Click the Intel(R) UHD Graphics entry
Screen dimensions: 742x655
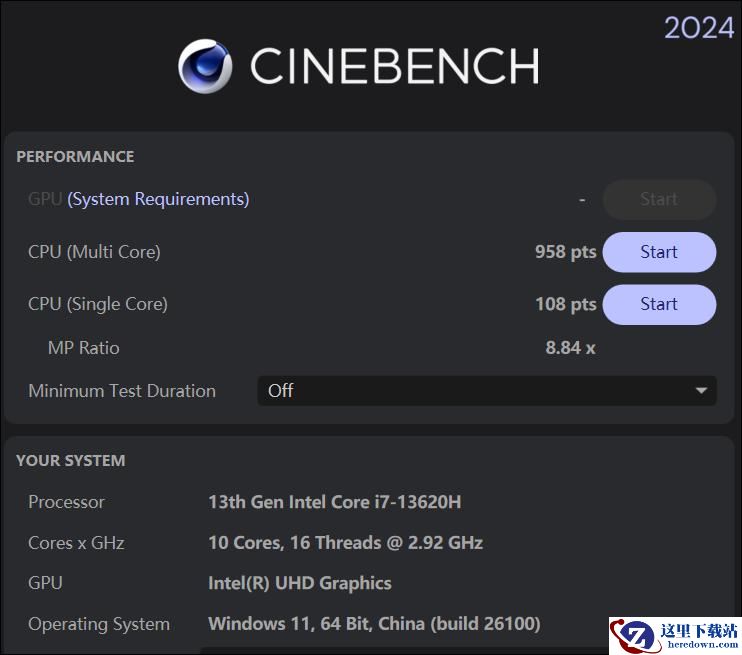coord(300,583)
